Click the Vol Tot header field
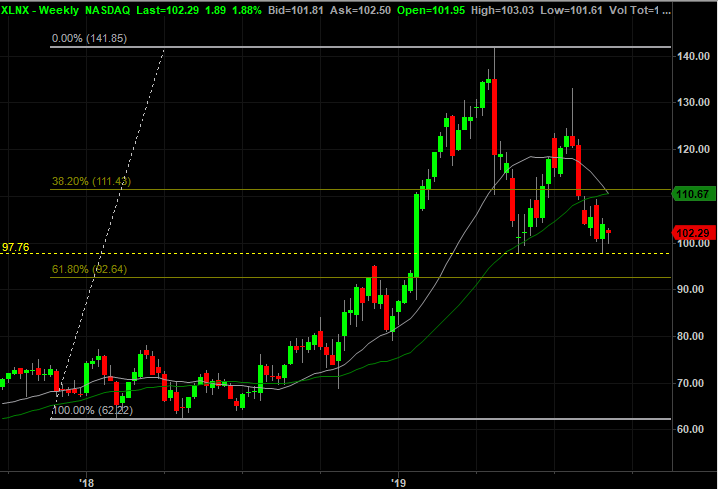This screenshot has height=489, width=719. pos(640,10)
